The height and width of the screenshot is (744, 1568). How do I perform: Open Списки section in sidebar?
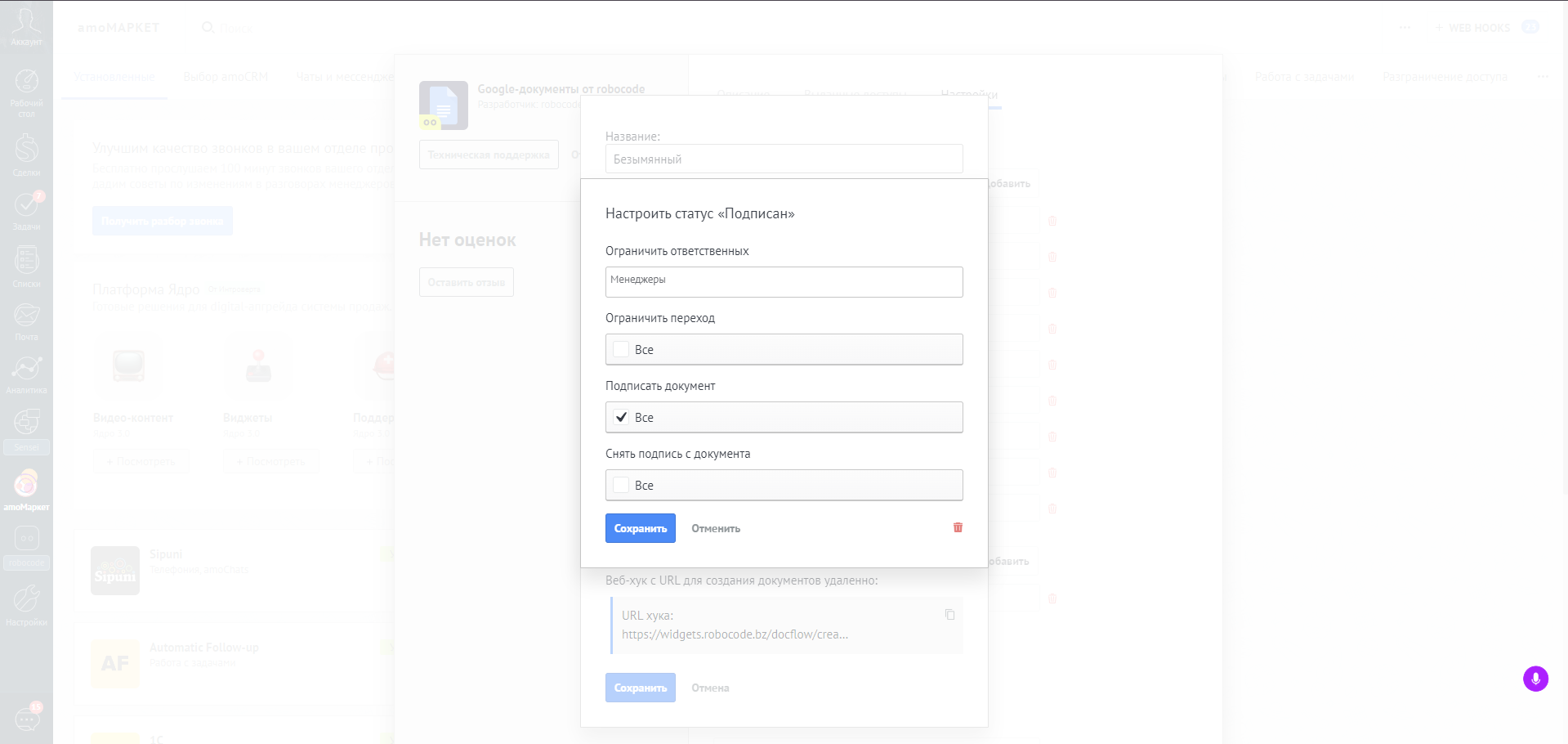coord(26,267)
